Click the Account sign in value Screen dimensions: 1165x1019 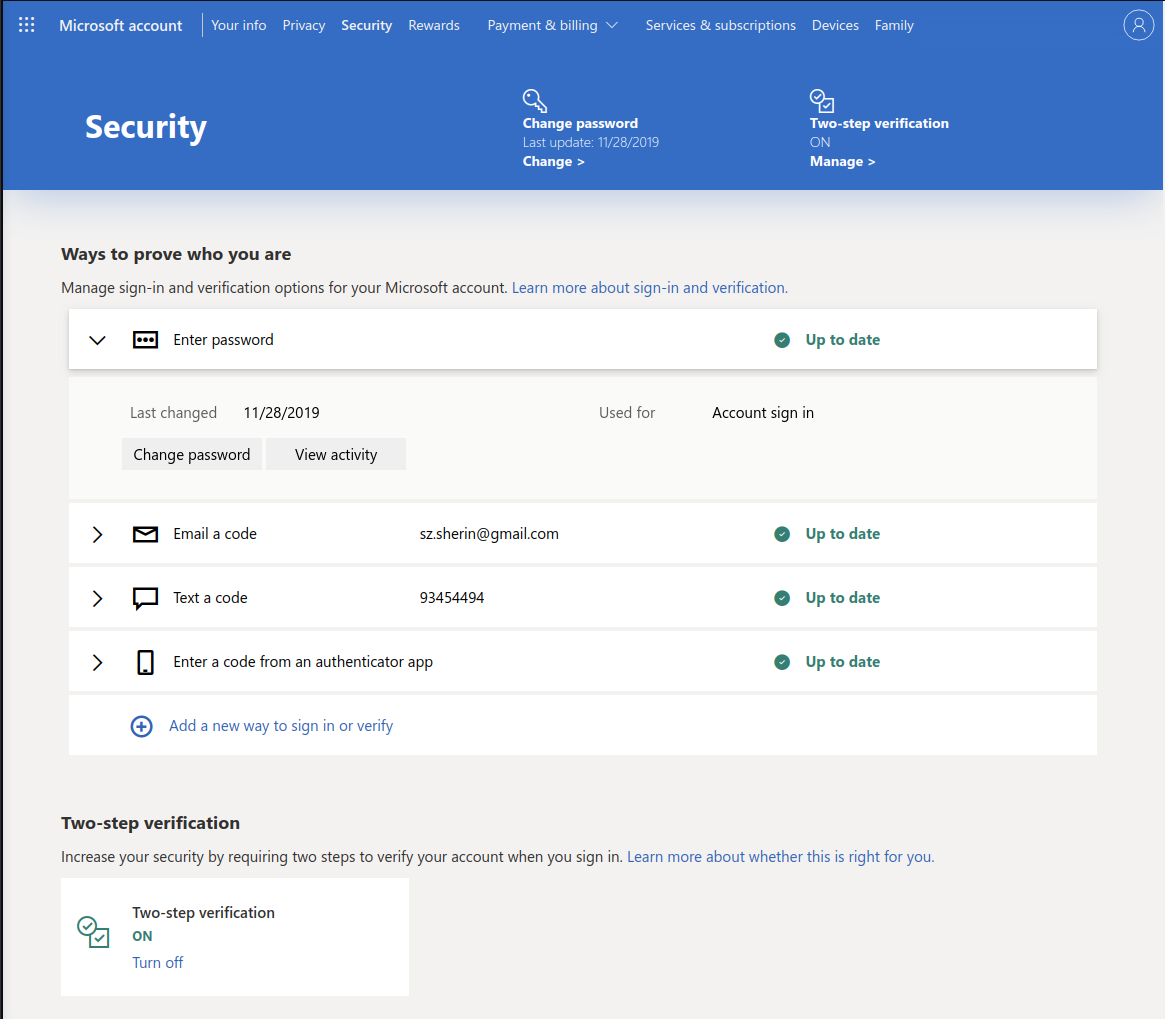(x=763, y=413)
